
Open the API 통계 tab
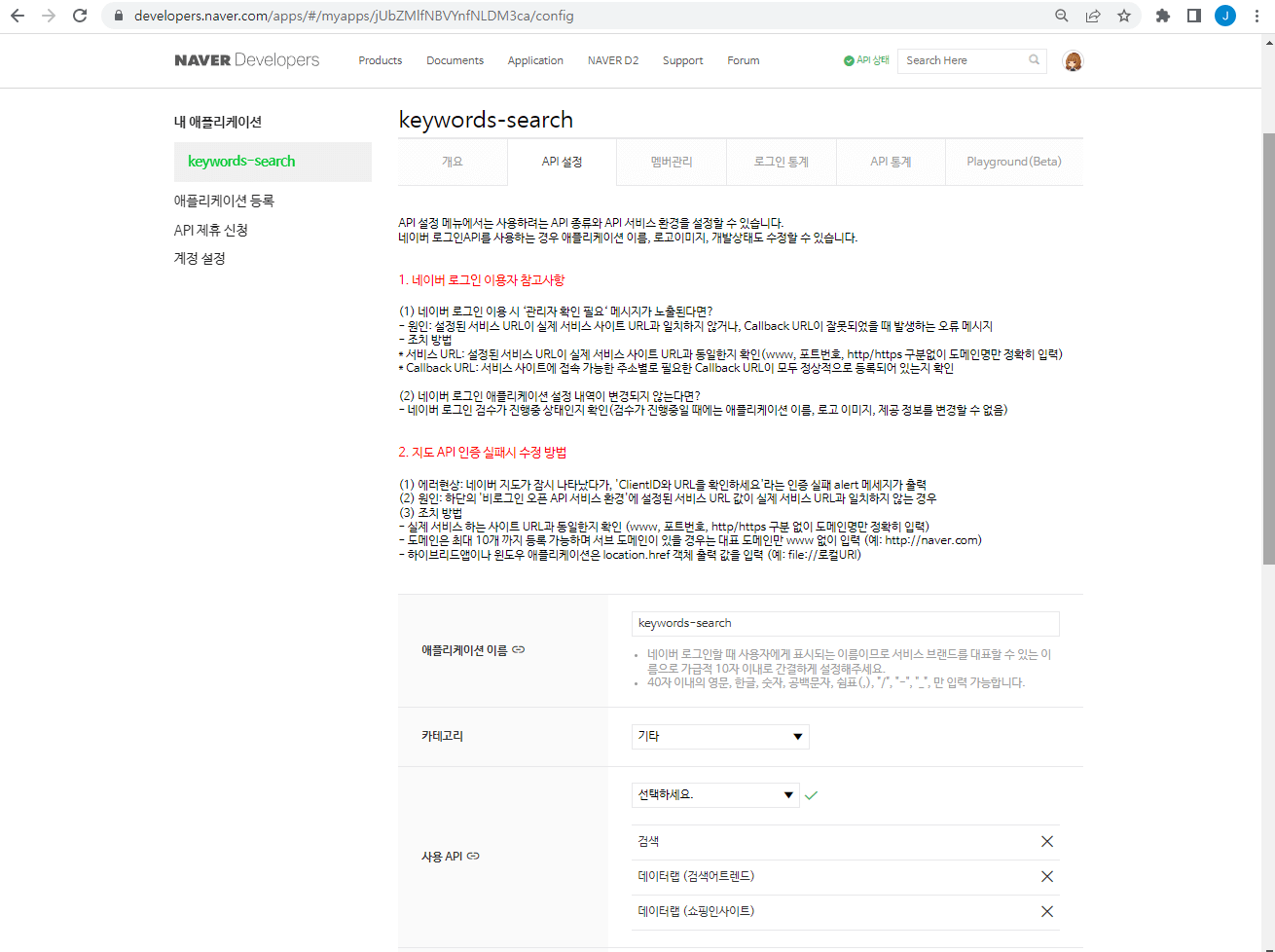coord(891,162)
